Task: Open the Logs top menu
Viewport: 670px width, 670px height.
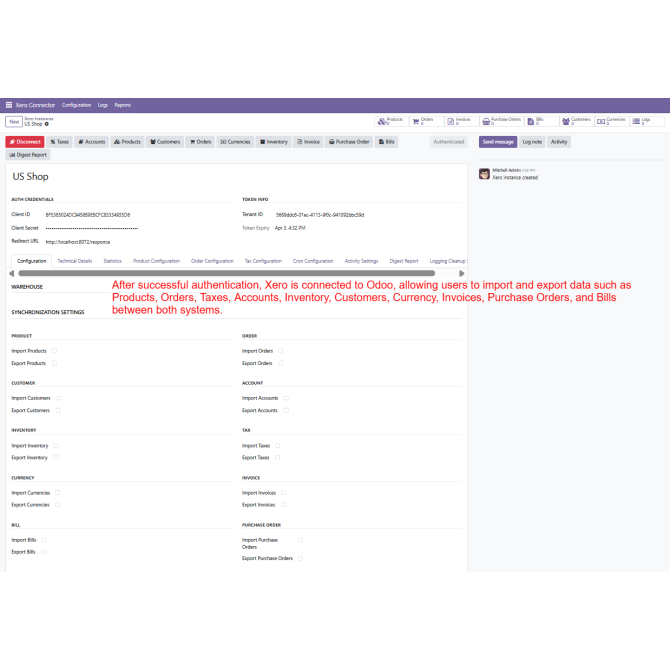Action: (103, 105)
